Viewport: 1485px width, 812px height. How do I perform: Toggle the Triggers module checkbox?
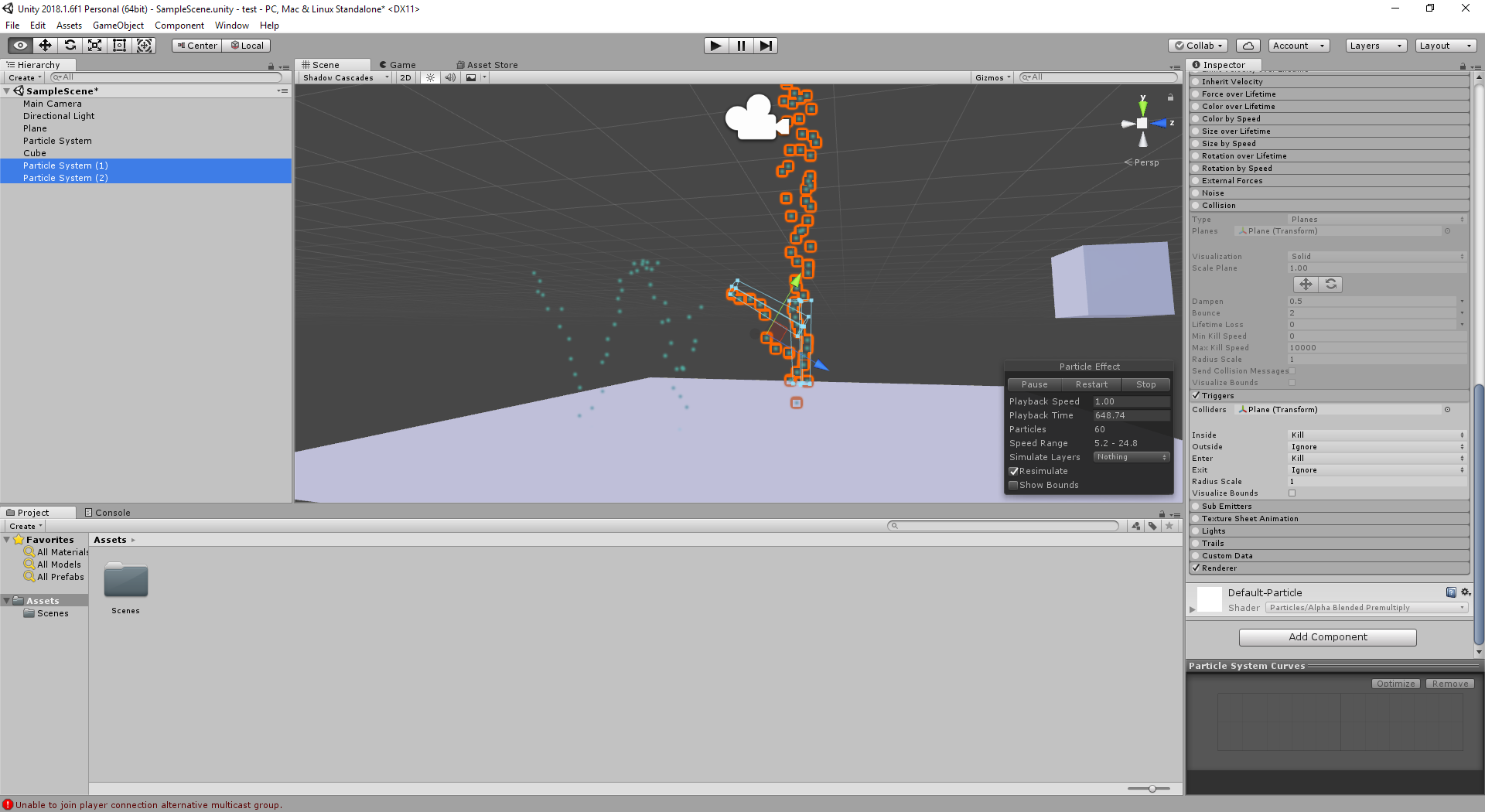(x=1196, y=396)
